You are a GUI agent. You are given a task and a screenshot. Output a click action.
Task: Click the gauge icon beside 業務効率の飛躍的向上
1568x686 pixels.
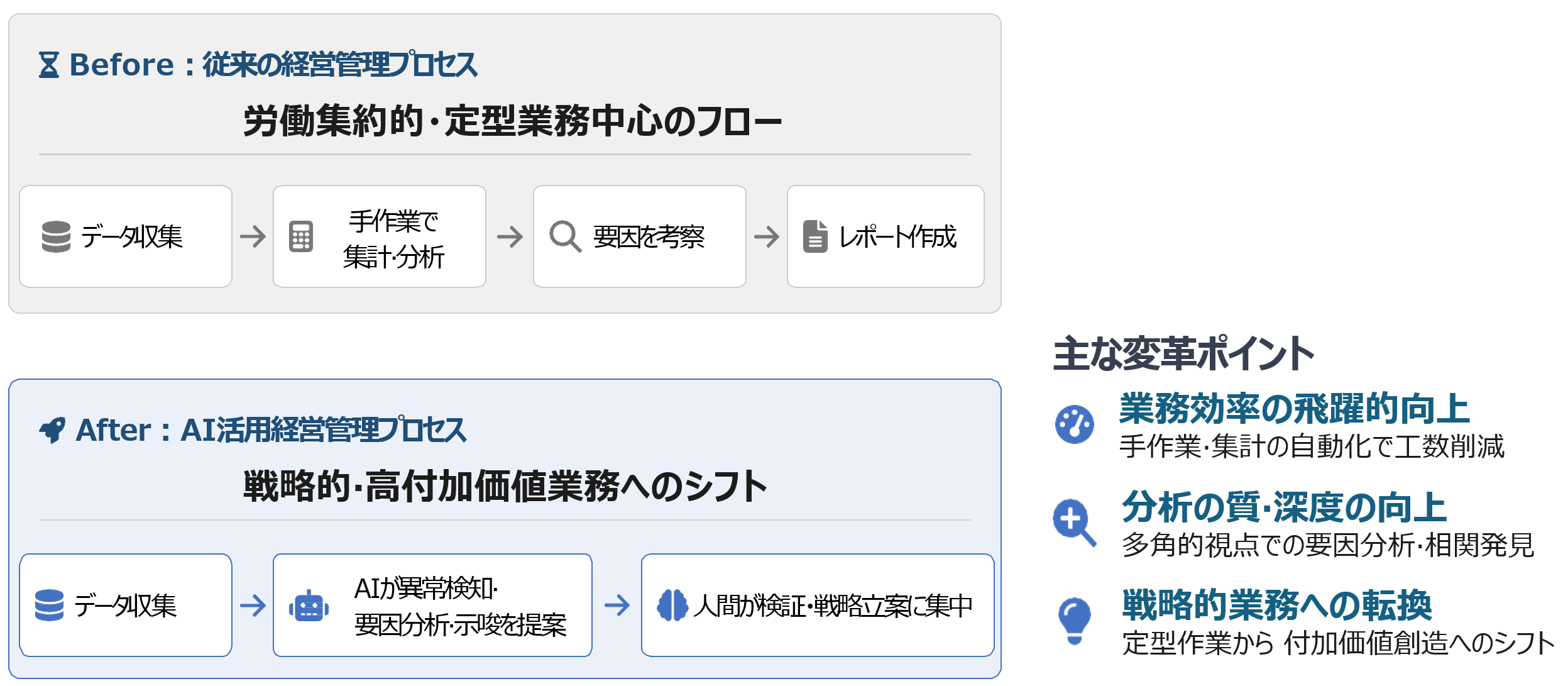tap(1074, 424)
